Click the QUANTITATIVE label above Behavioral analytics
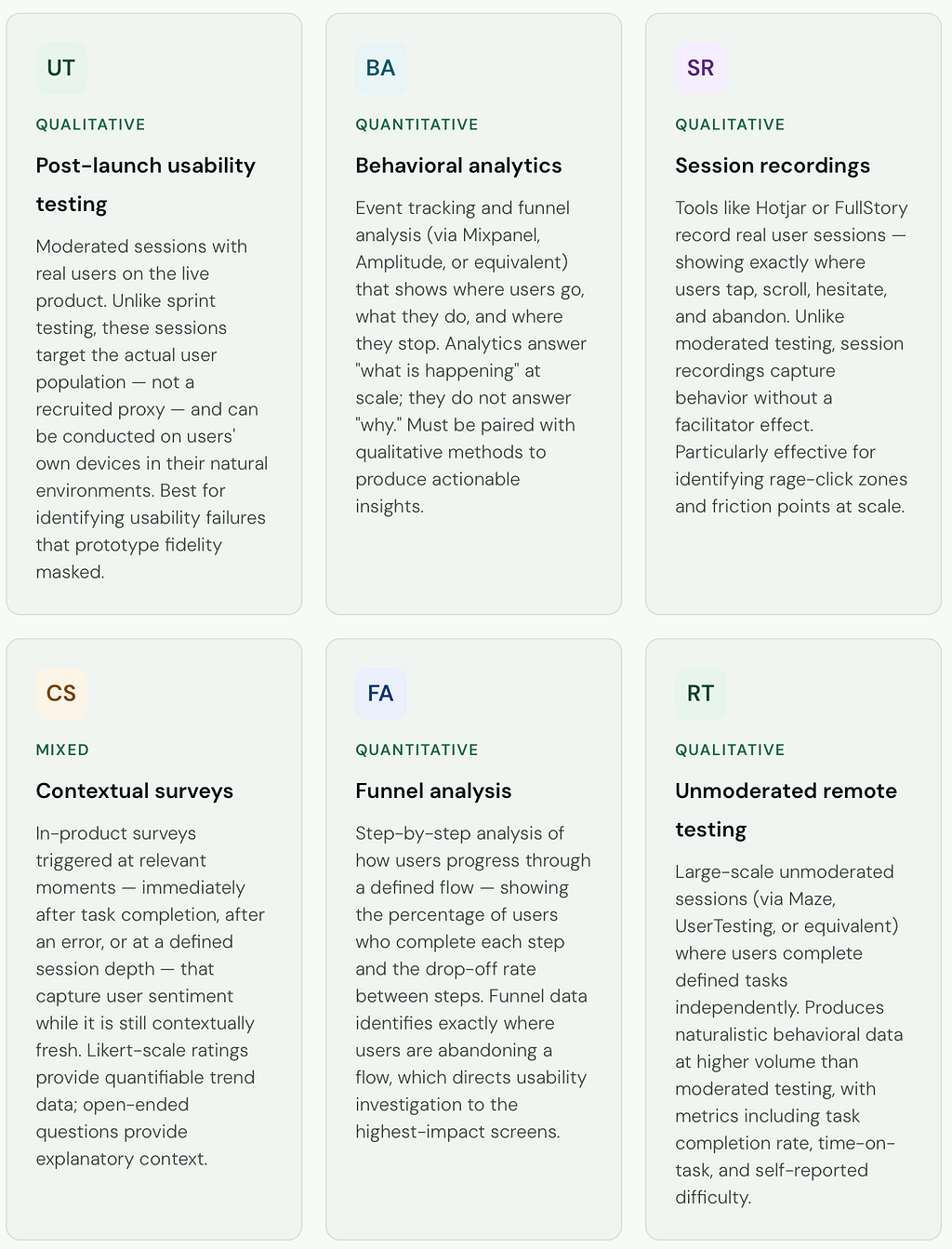 coord(417,125)
